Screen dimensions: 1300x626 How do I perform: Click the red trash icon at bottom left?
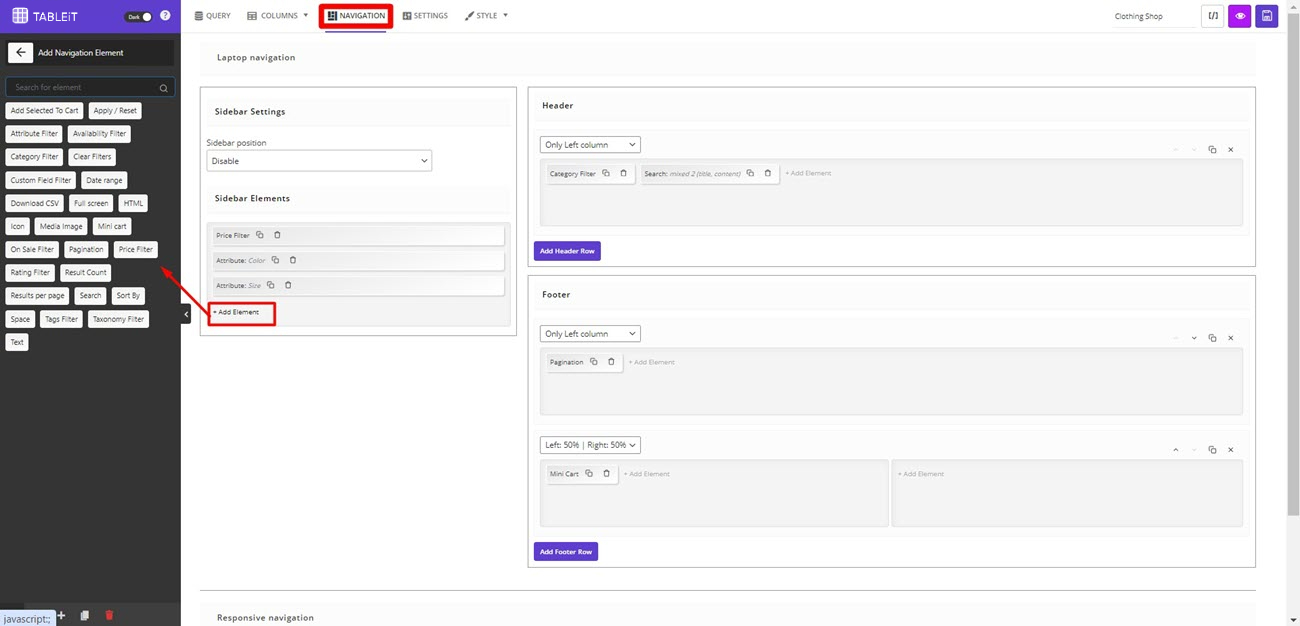(109, 615)
